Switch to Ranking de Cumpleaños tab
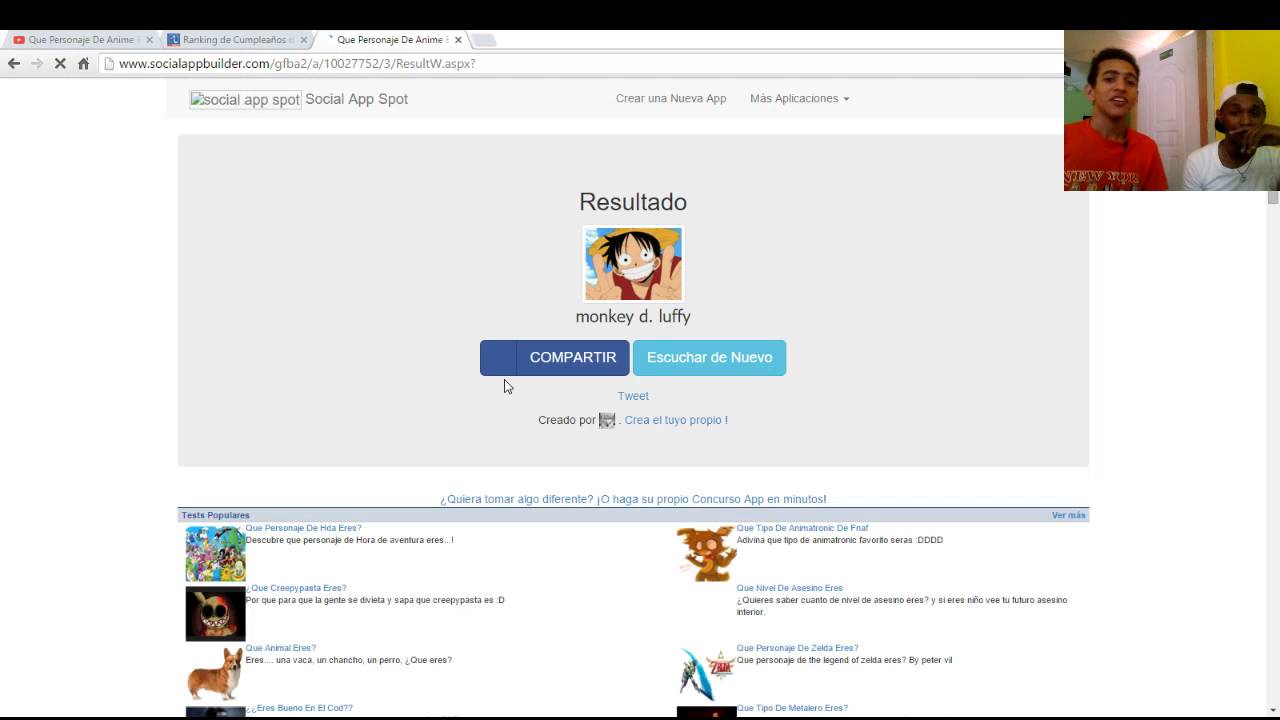Viewport: 1280px width, 720px height. 234,40
